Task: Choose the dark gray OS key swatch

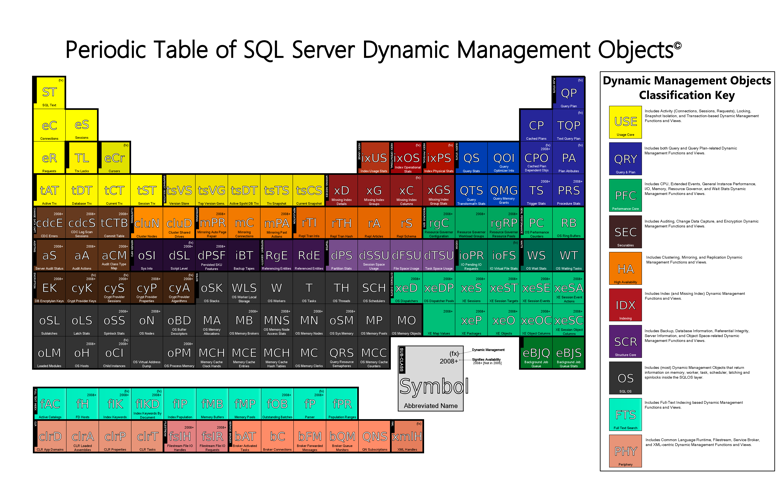Action: pos(625,378)
